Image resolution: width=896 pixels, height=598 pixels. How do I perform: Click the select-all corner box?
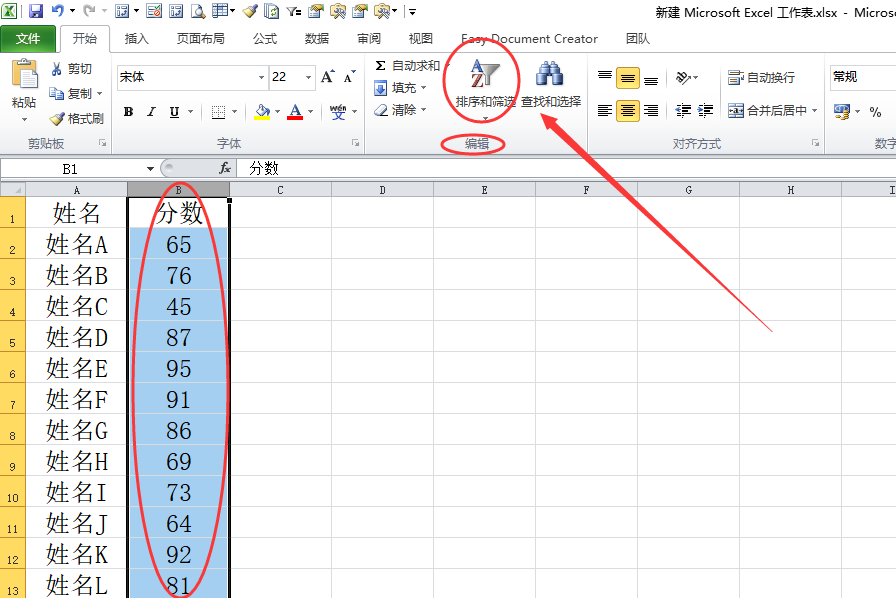[x=13, y=190]
